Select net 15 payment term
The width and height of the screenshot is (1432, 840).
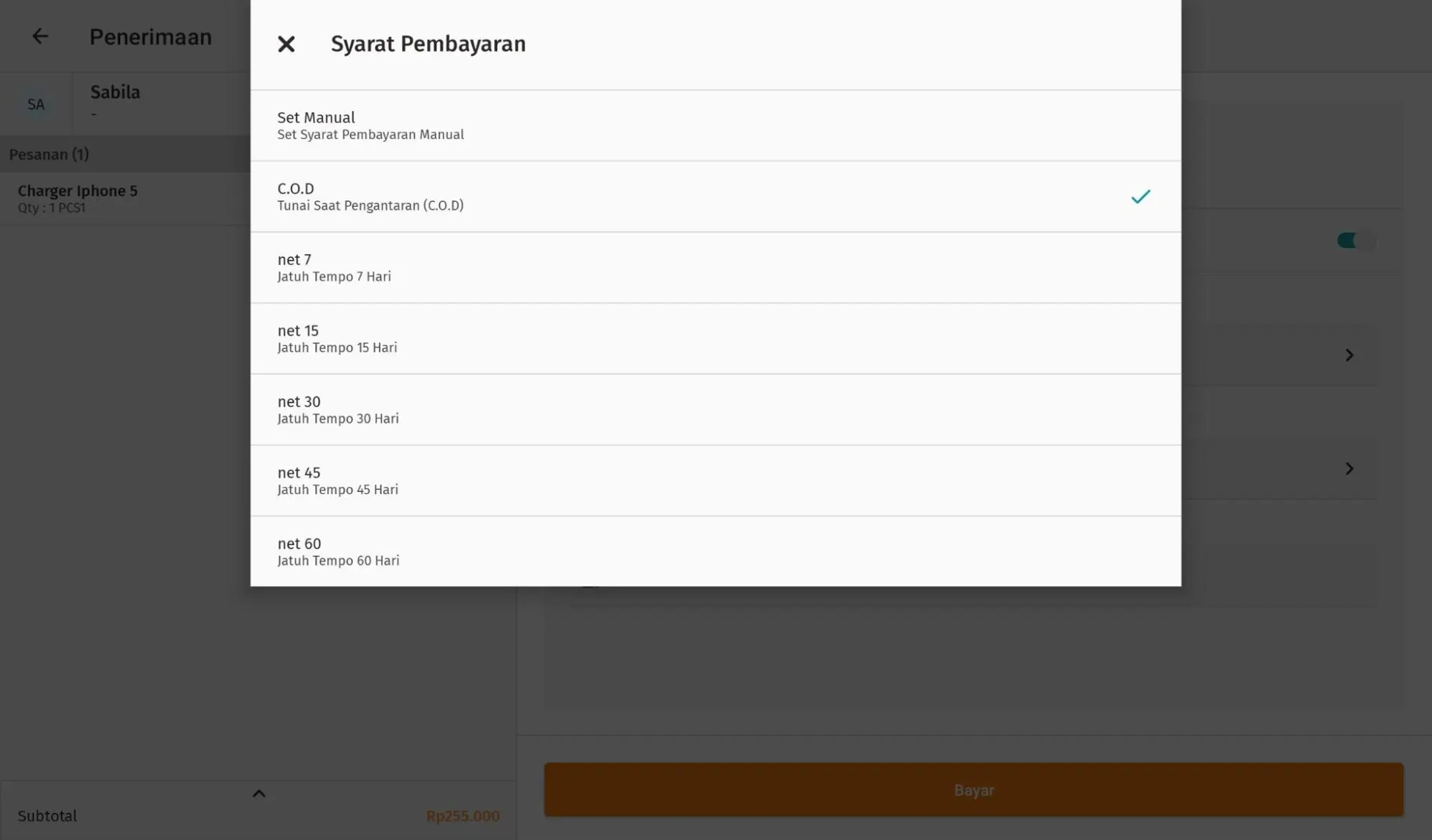(715, 338)
